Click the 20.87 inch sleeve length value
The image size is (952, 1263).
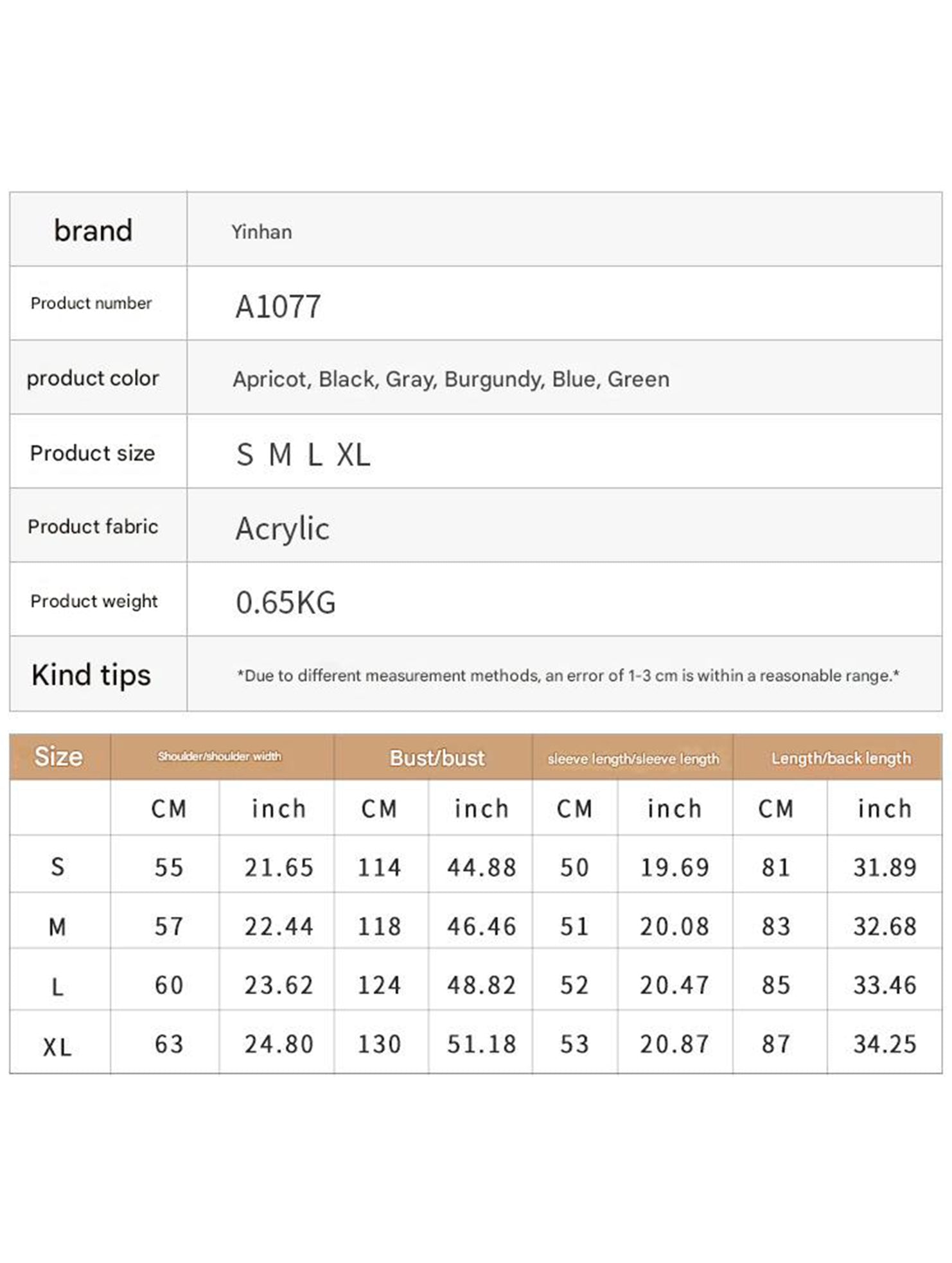pos(674,1045)
